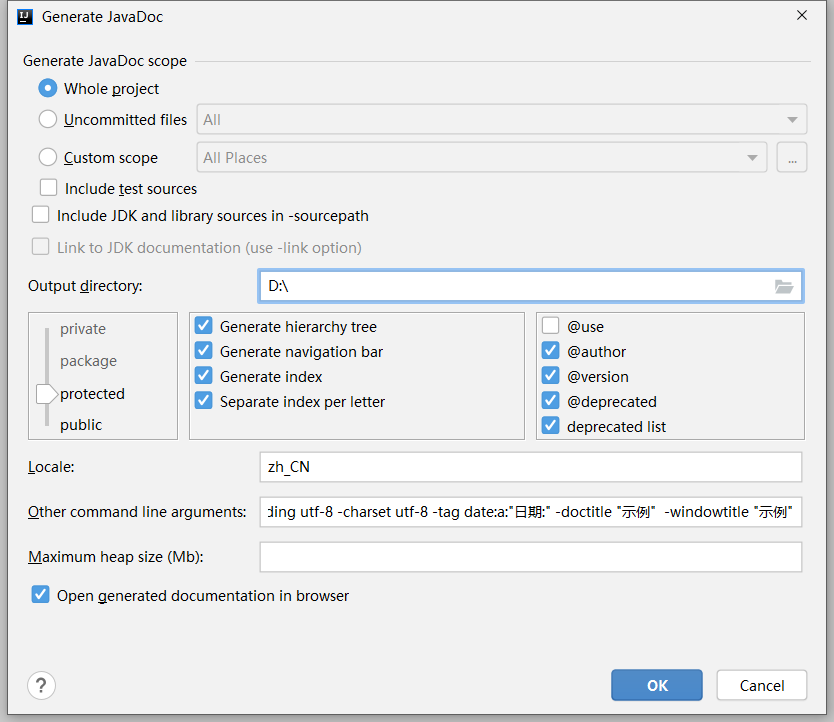The width and height of the screenshot is (834, 722).
Task: Close the Generate JavaDoc dialog
Action: [x=802, y=15]
